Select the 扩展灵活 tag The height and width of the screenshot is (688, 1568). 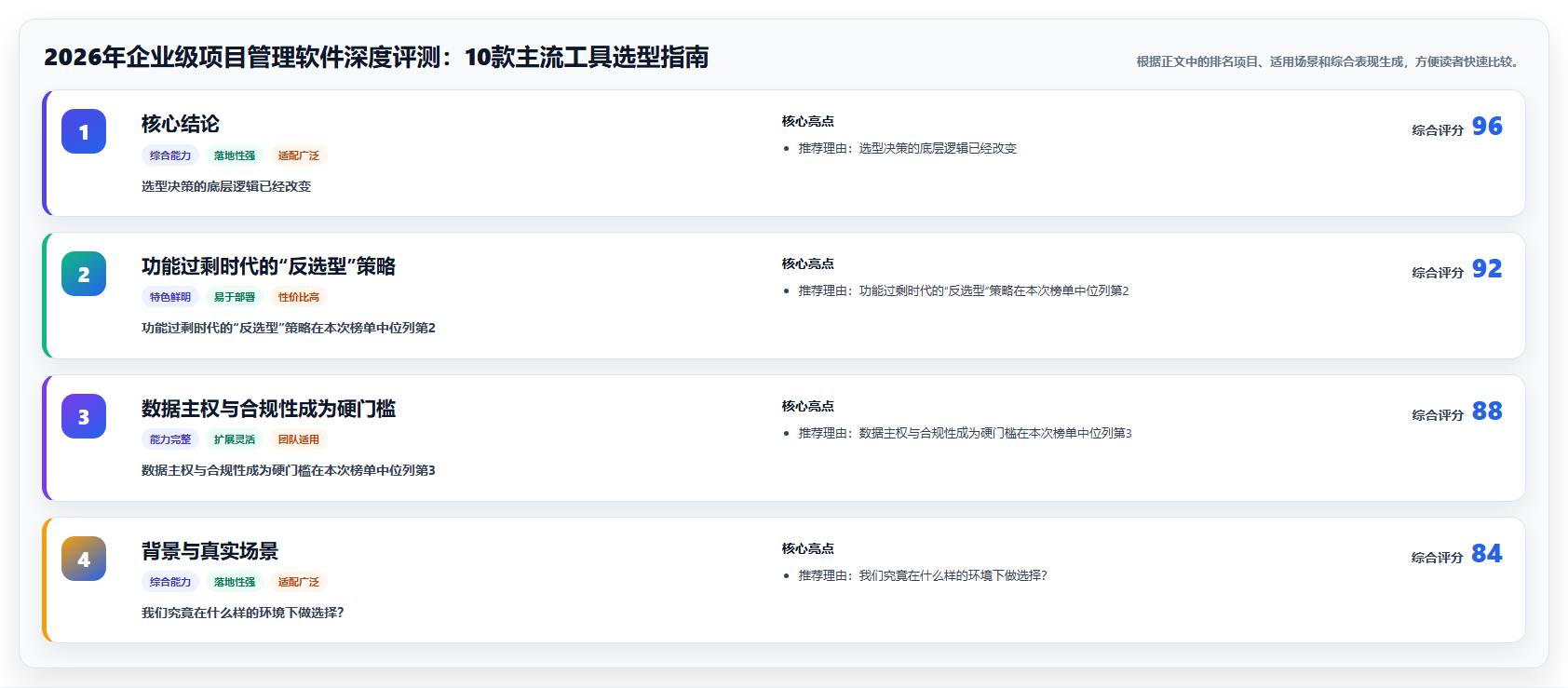235,439
